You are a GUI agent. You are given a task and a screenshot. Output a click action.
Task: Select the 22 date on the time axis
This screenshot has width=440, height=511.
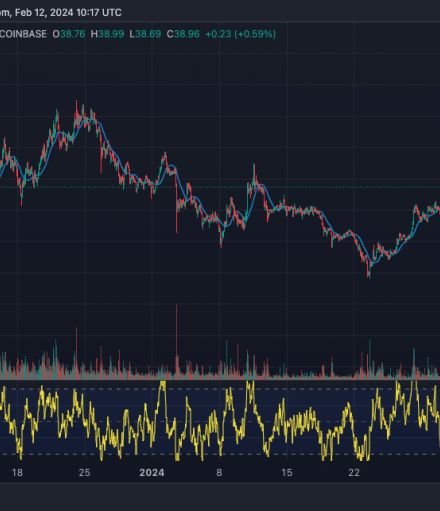[354, 472]
